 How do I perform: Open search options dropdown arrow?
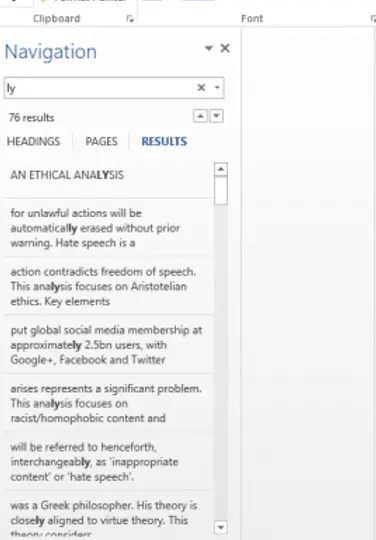[x=217, y=87]
